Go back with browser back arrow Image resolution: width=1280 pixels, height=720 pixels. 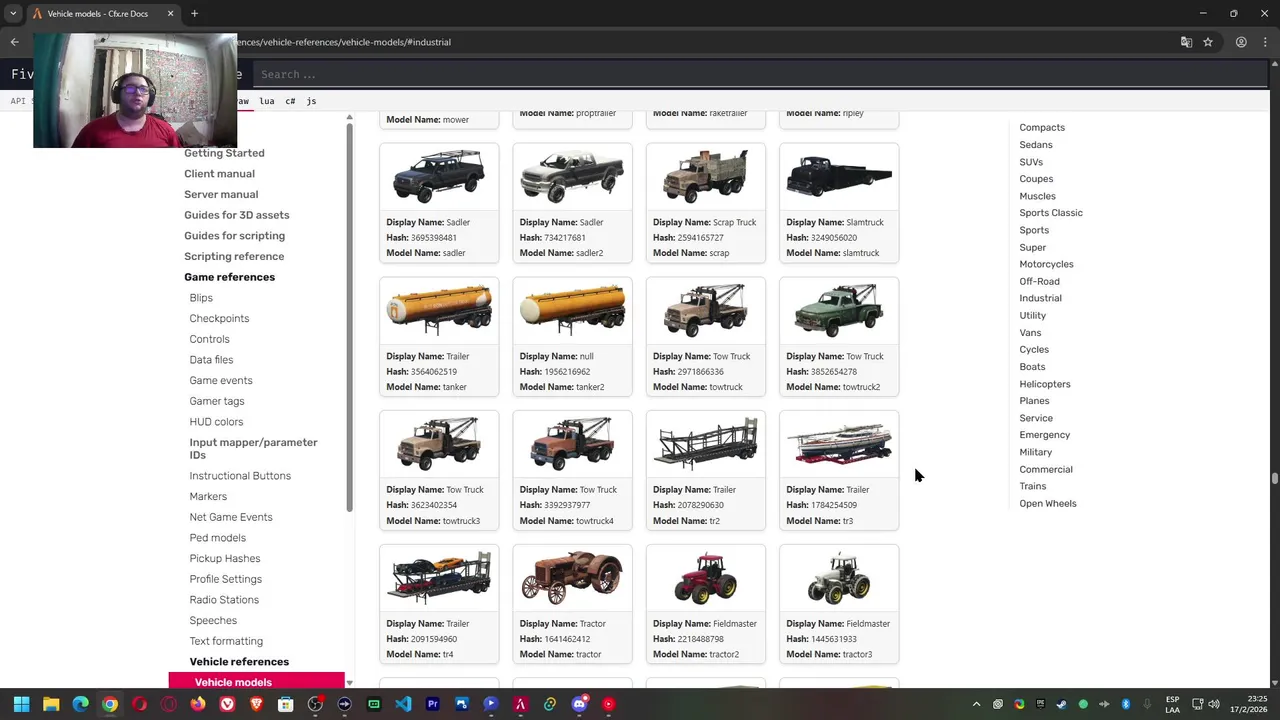14,42
